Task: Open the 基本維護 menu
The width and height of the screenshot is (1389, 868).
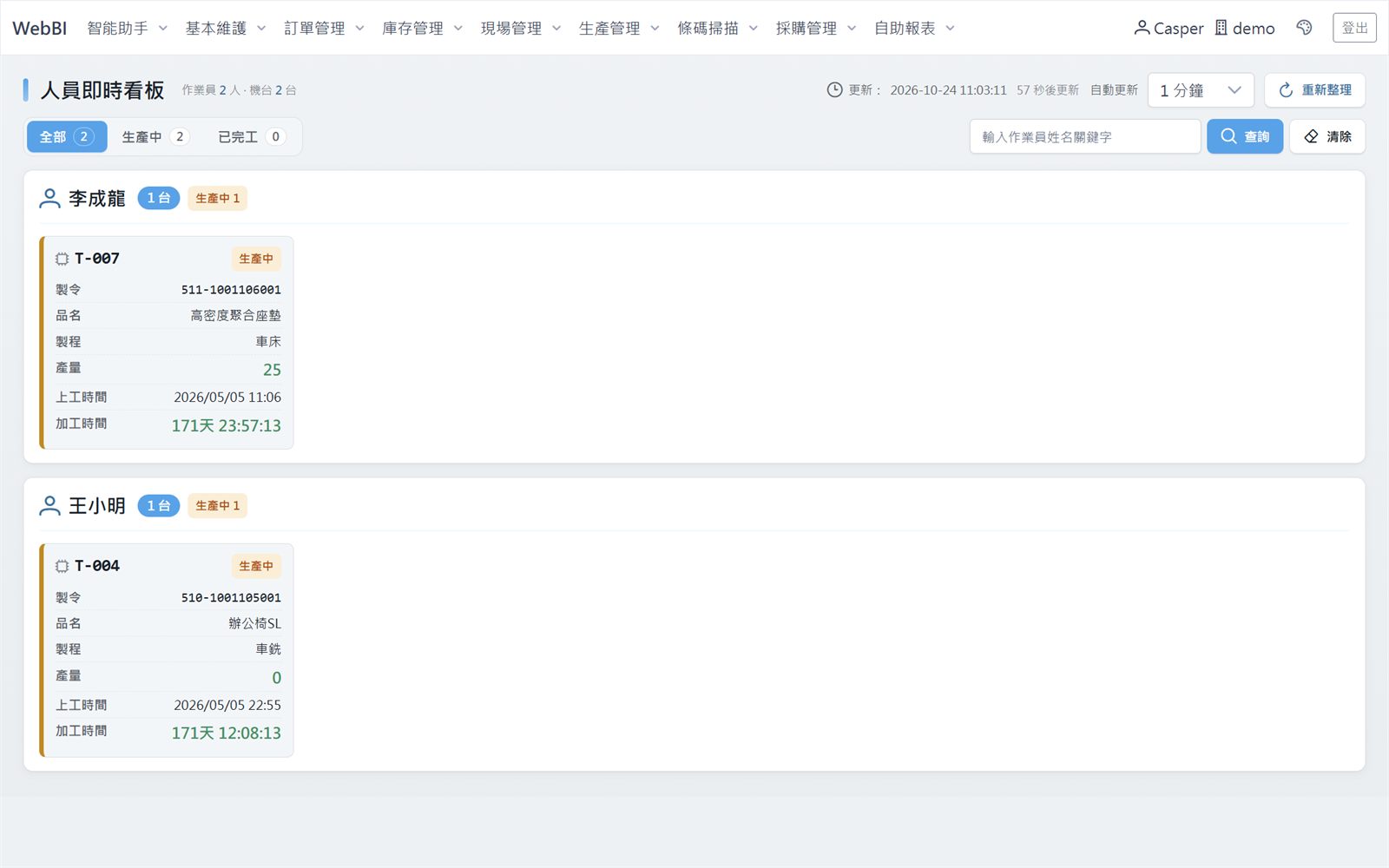Action: pos(226,28)
